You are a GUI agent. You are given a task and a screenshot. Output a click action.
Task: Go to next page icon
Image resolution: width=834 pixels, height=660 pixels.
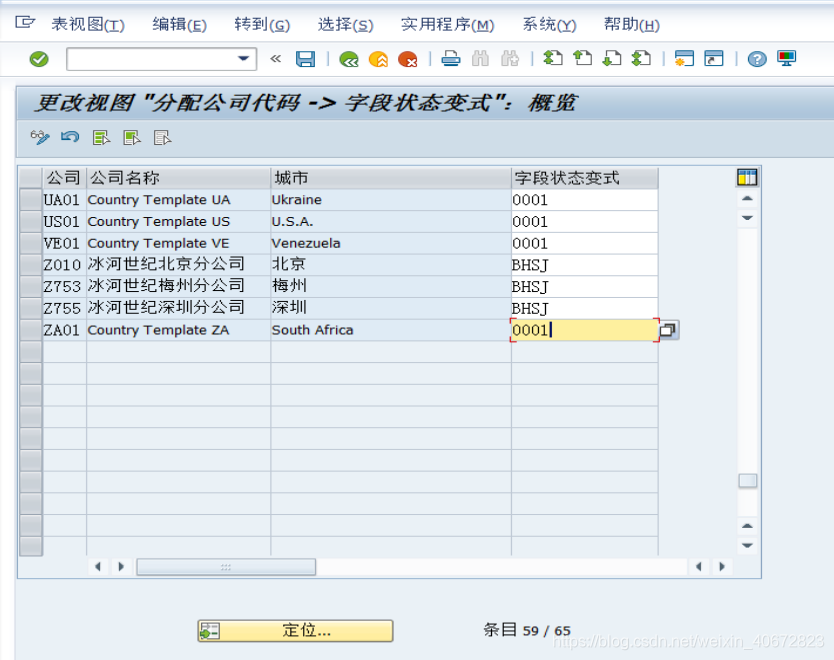[x=611, y=58]
